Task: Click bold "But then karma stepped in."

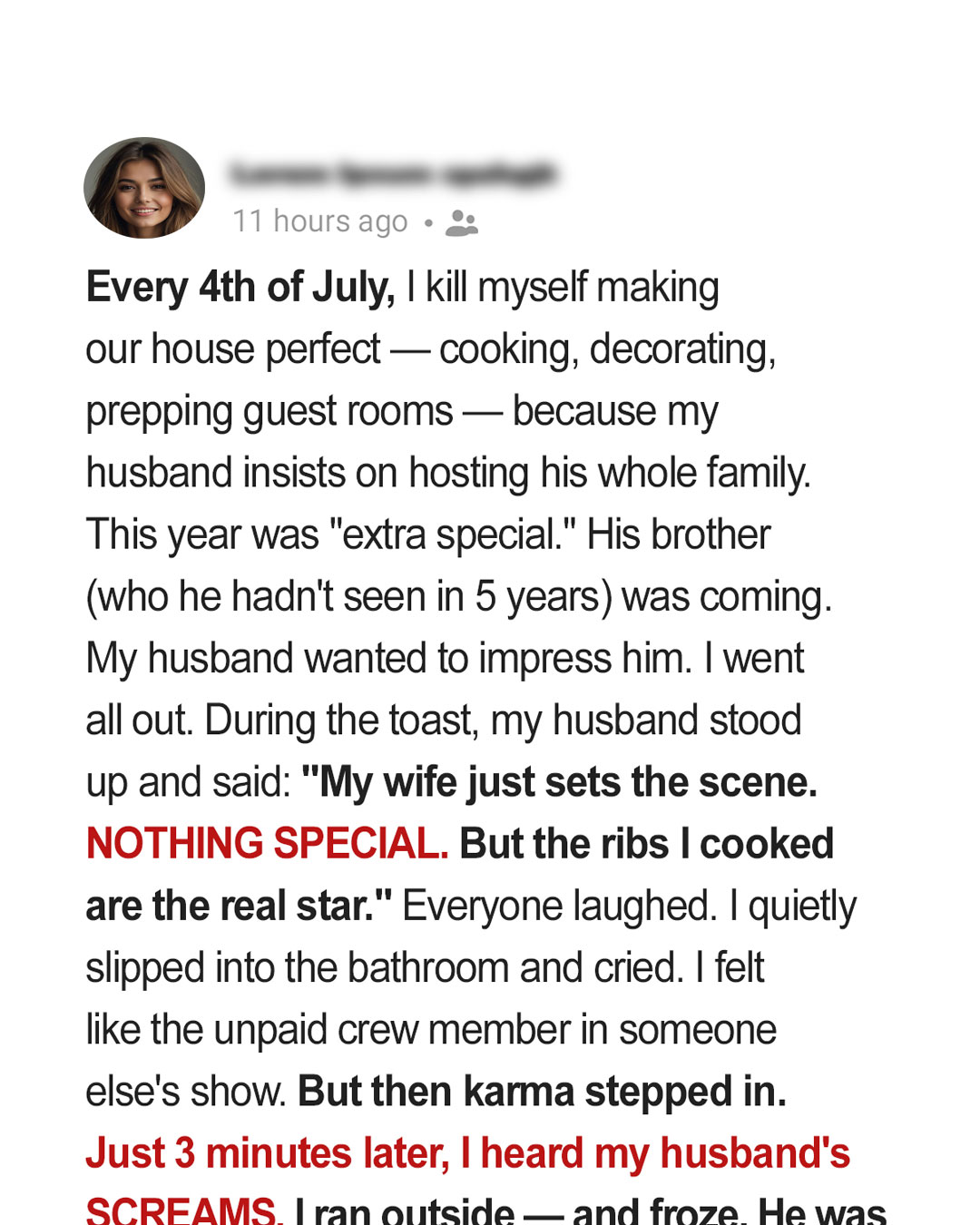Action: (542, 1092)
